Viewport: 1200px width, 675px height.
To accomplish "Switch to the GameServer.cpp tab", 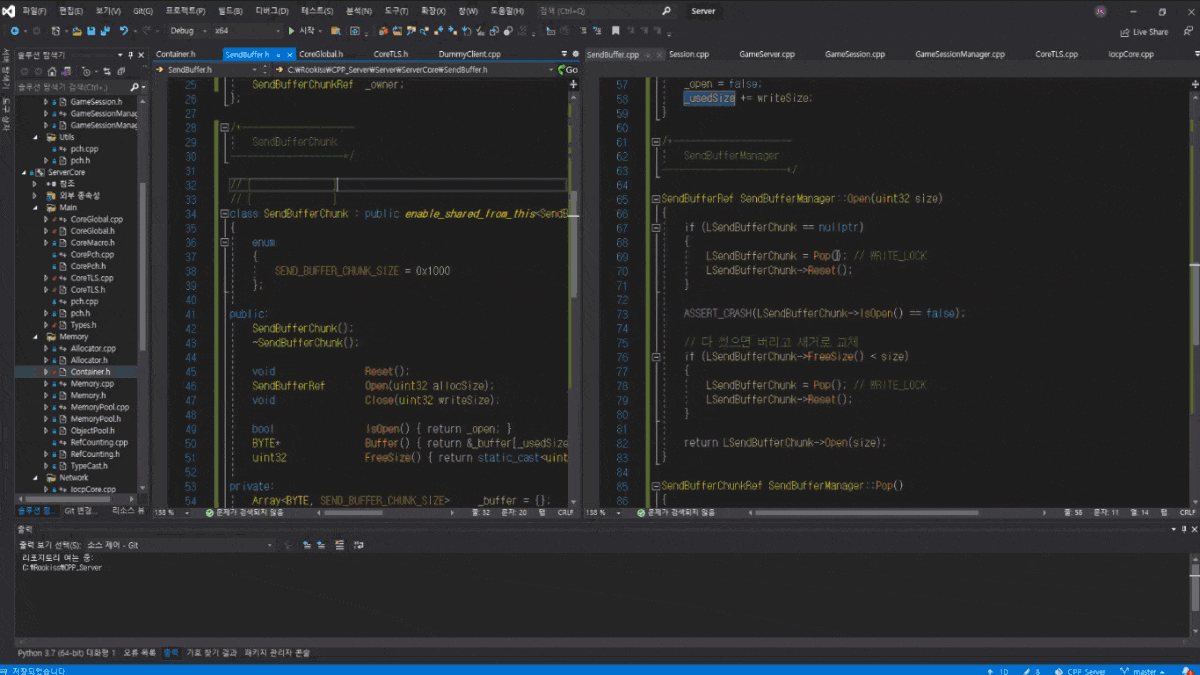I will tap(766, 54).
